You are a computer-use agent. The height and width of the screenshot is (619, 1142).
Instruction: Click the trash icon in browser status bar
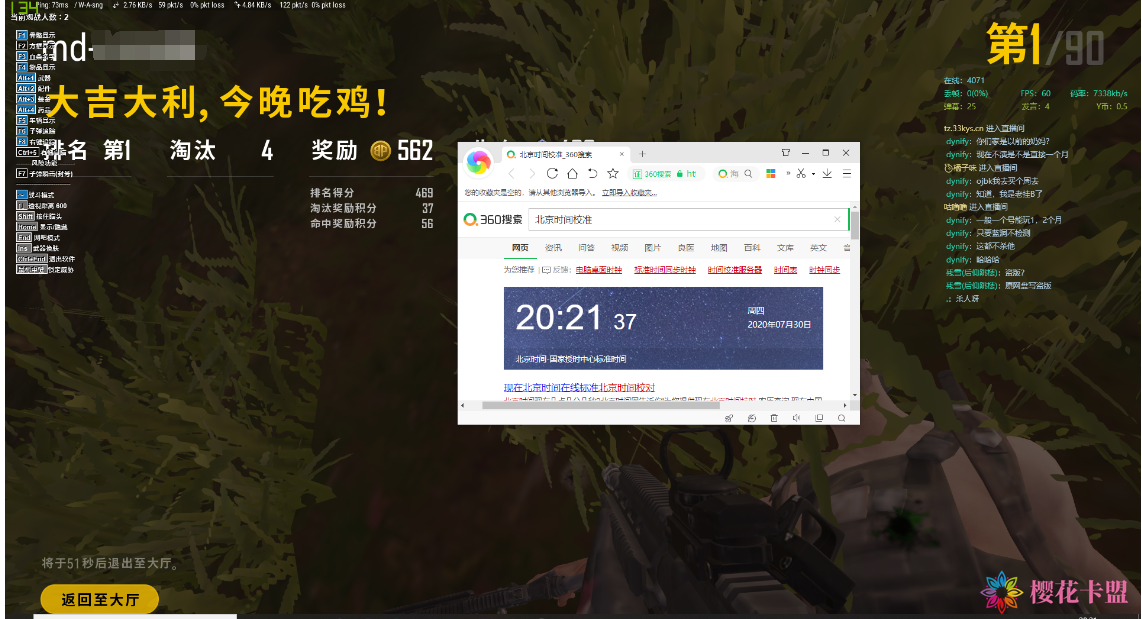773,418
